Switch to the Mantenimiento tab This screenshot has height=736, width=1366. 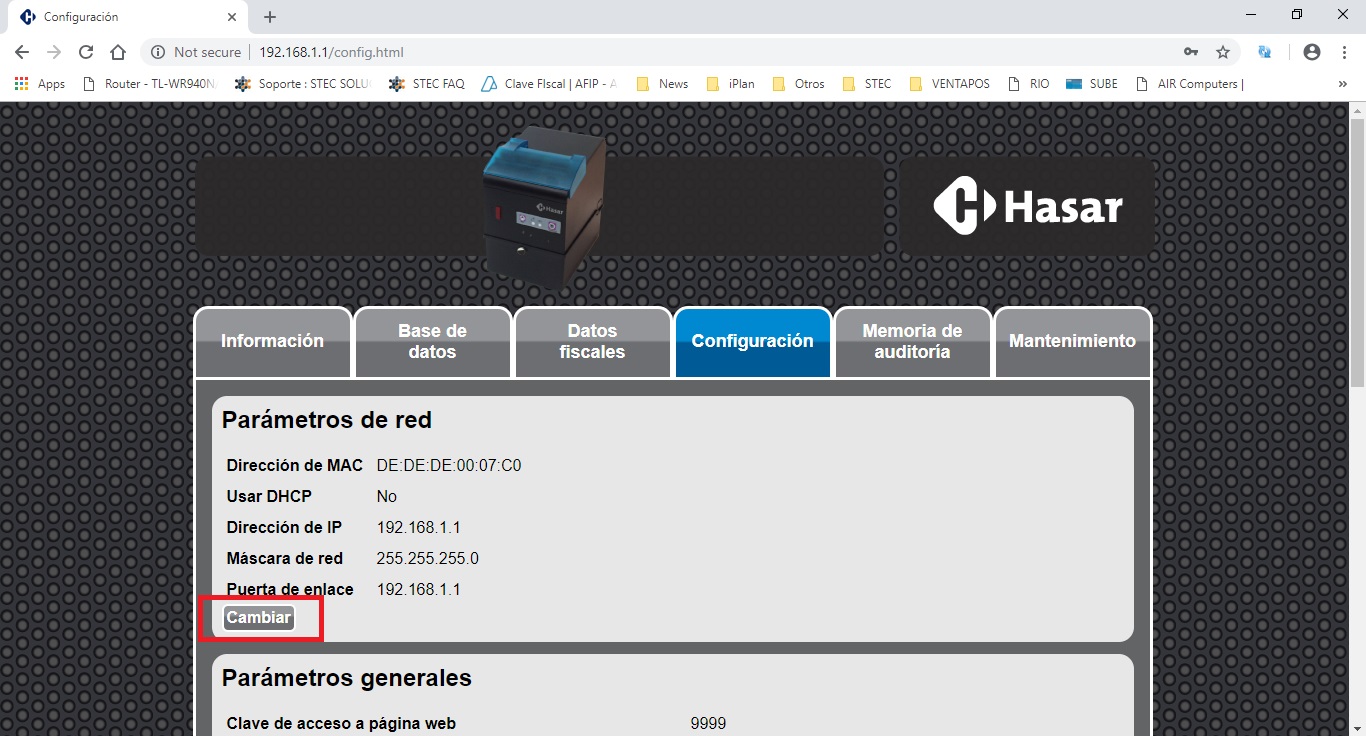[x=1072, y=342]
